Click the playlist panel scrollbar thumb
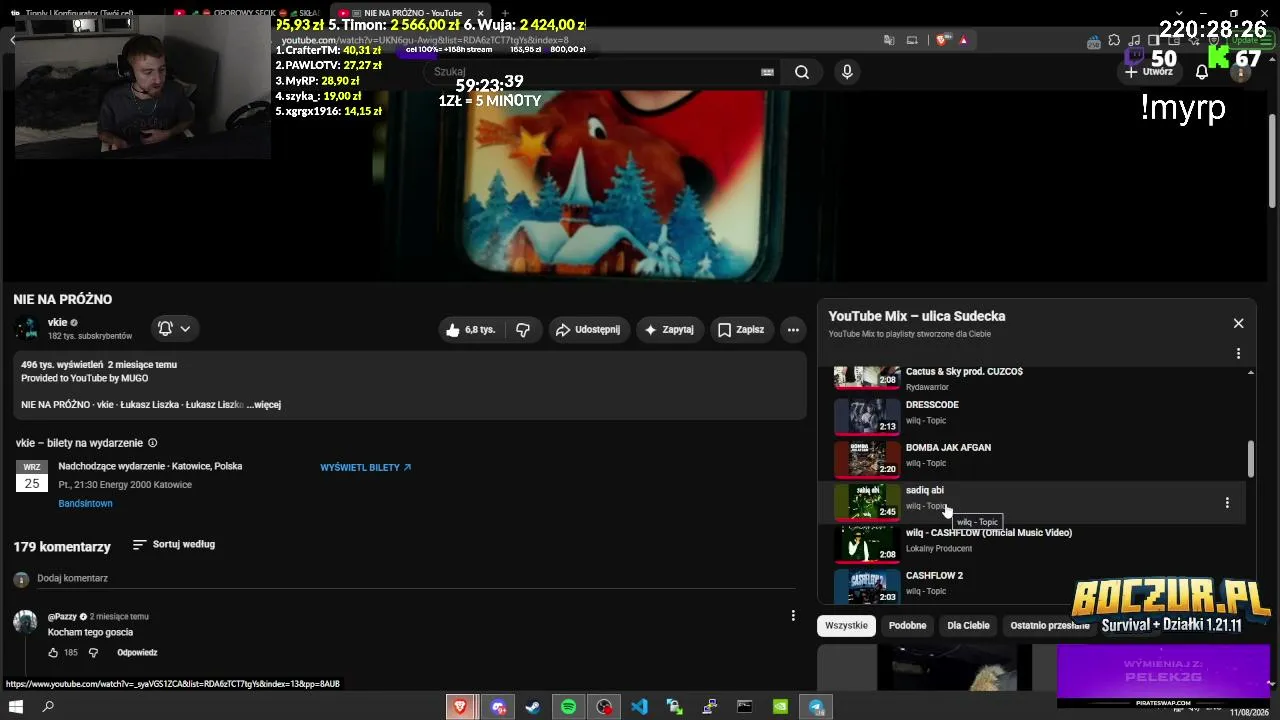The image size is (1280, 720). (1250, 459)
